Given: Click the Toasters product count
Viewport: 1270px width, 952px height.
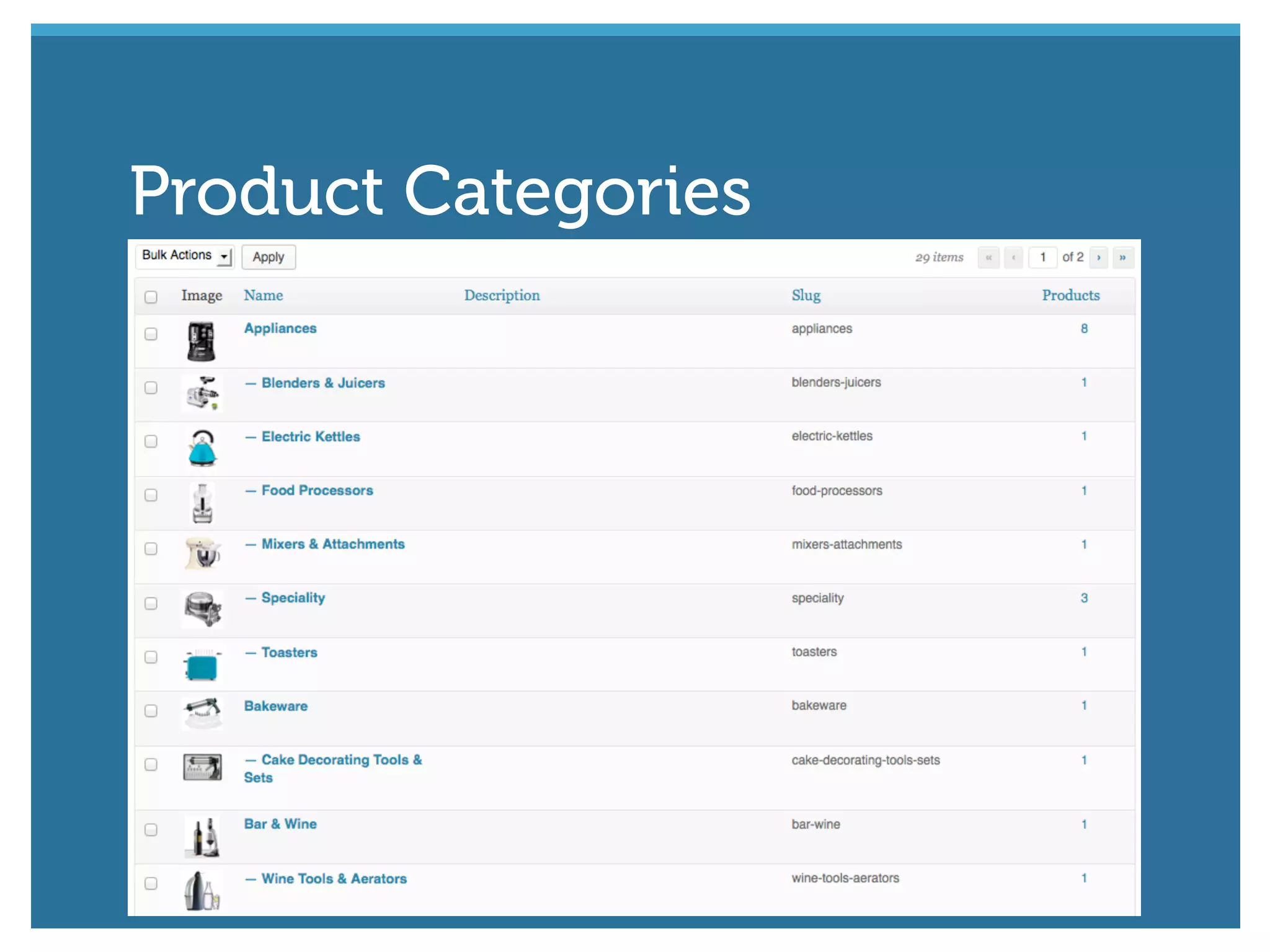Looking at the screenshot, I should coord(1084,652).
